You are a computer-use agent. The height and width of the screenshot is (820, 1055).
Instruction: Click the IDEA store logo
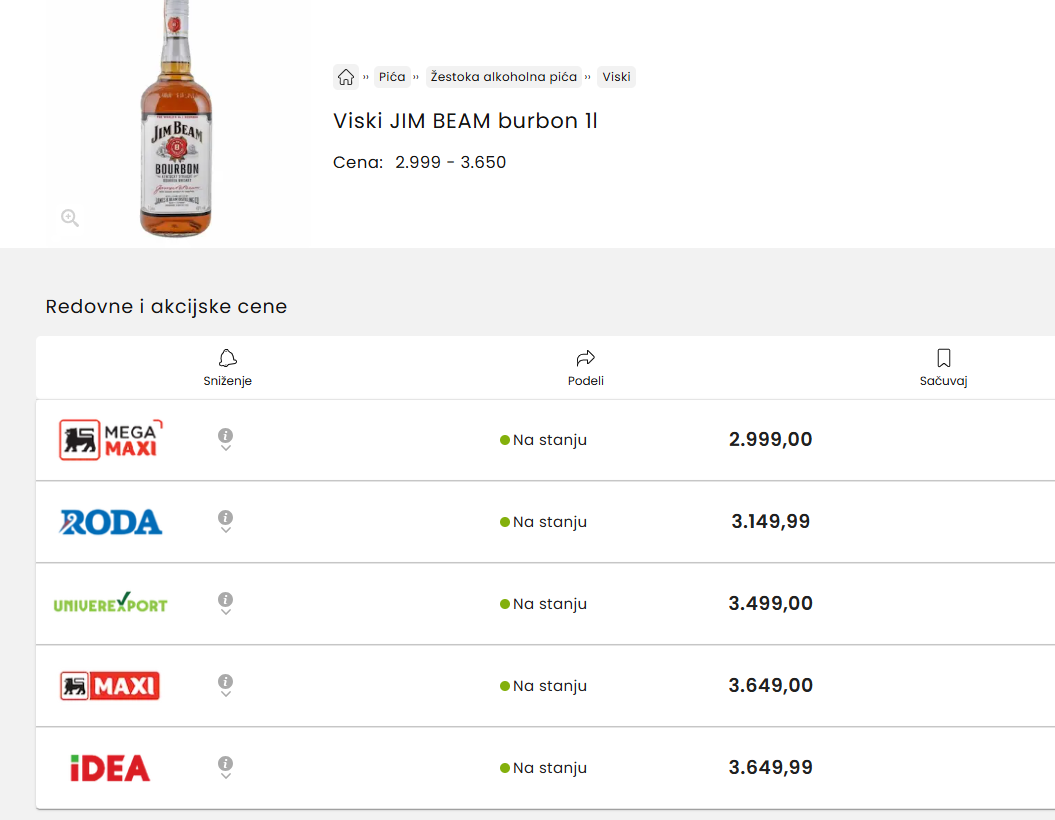(x=110, y=768)
